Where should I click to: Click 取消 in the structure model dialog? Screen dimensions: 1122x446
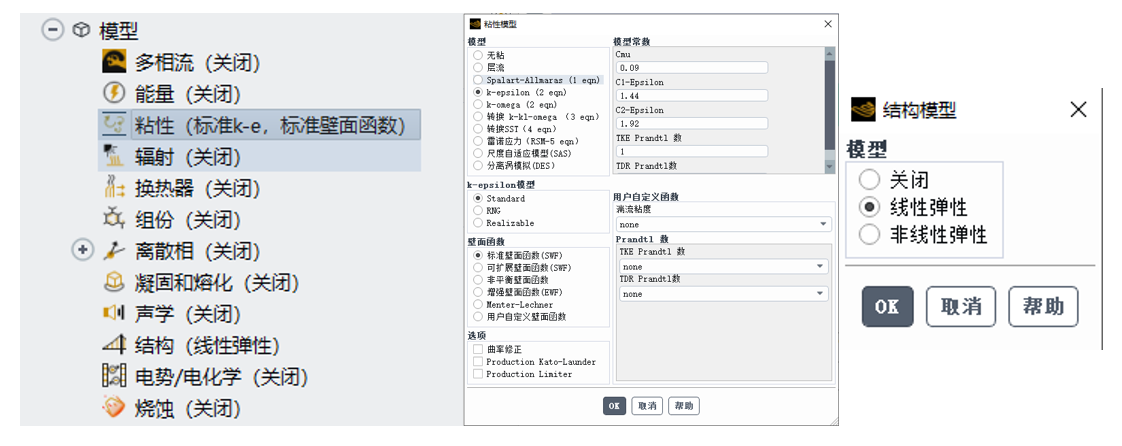pos(960,307)
